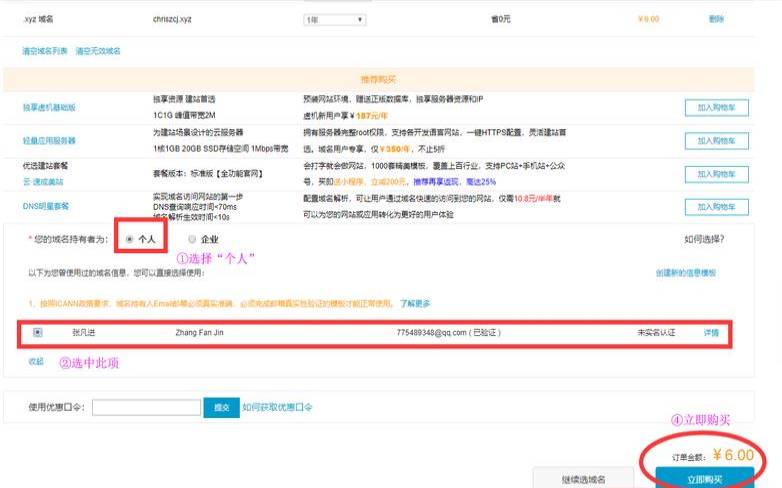
Task: Click the 推荐购买 section header
Action: 378,79
